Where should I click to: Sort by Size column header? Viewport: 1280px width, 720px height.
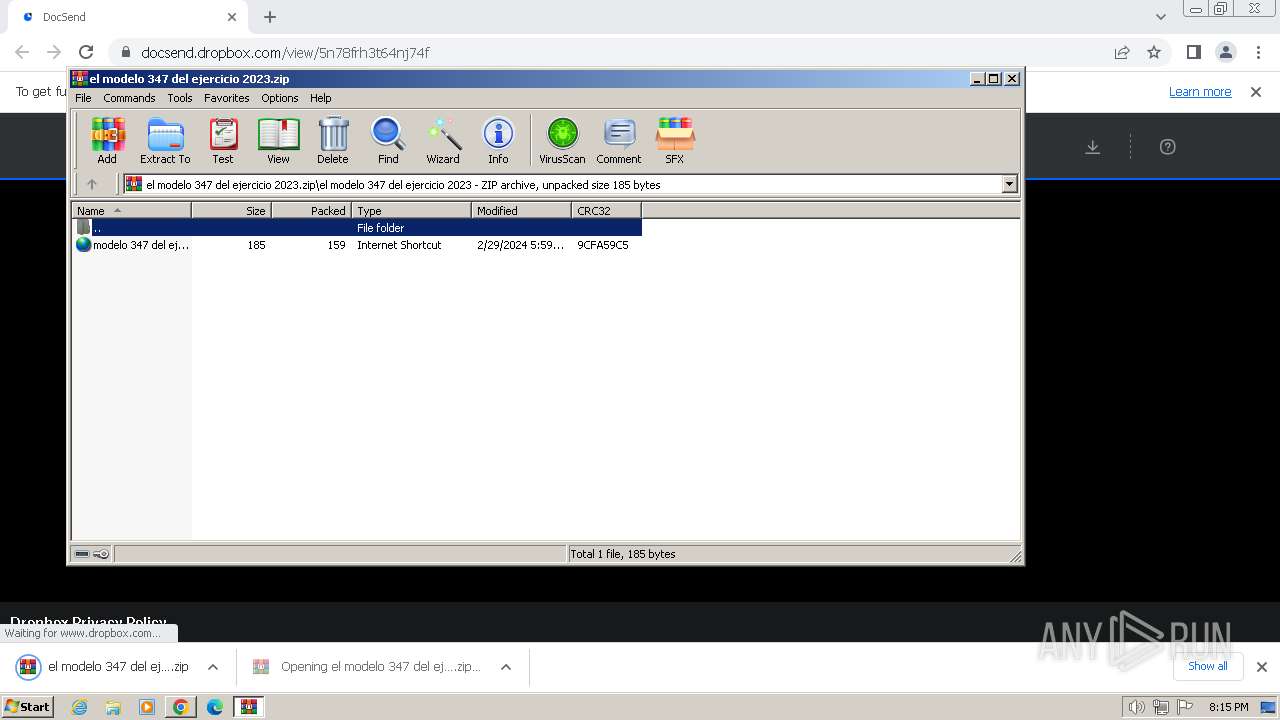point(231,210)
